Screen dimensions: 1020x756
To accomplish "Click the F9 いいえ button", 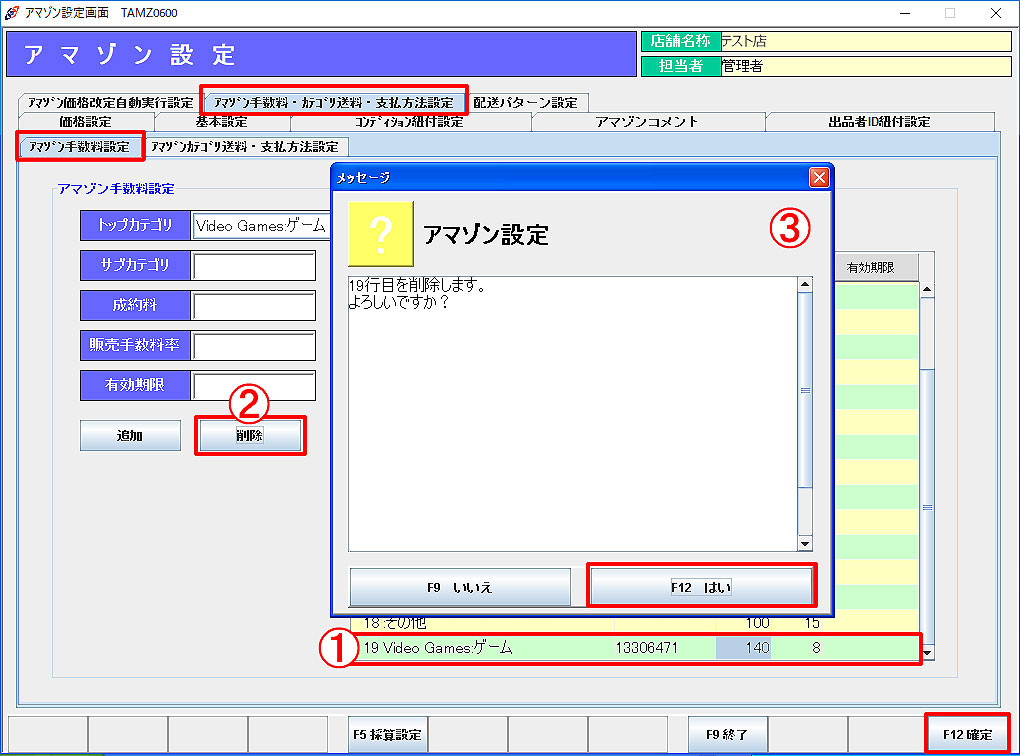I will coord(459,587).
